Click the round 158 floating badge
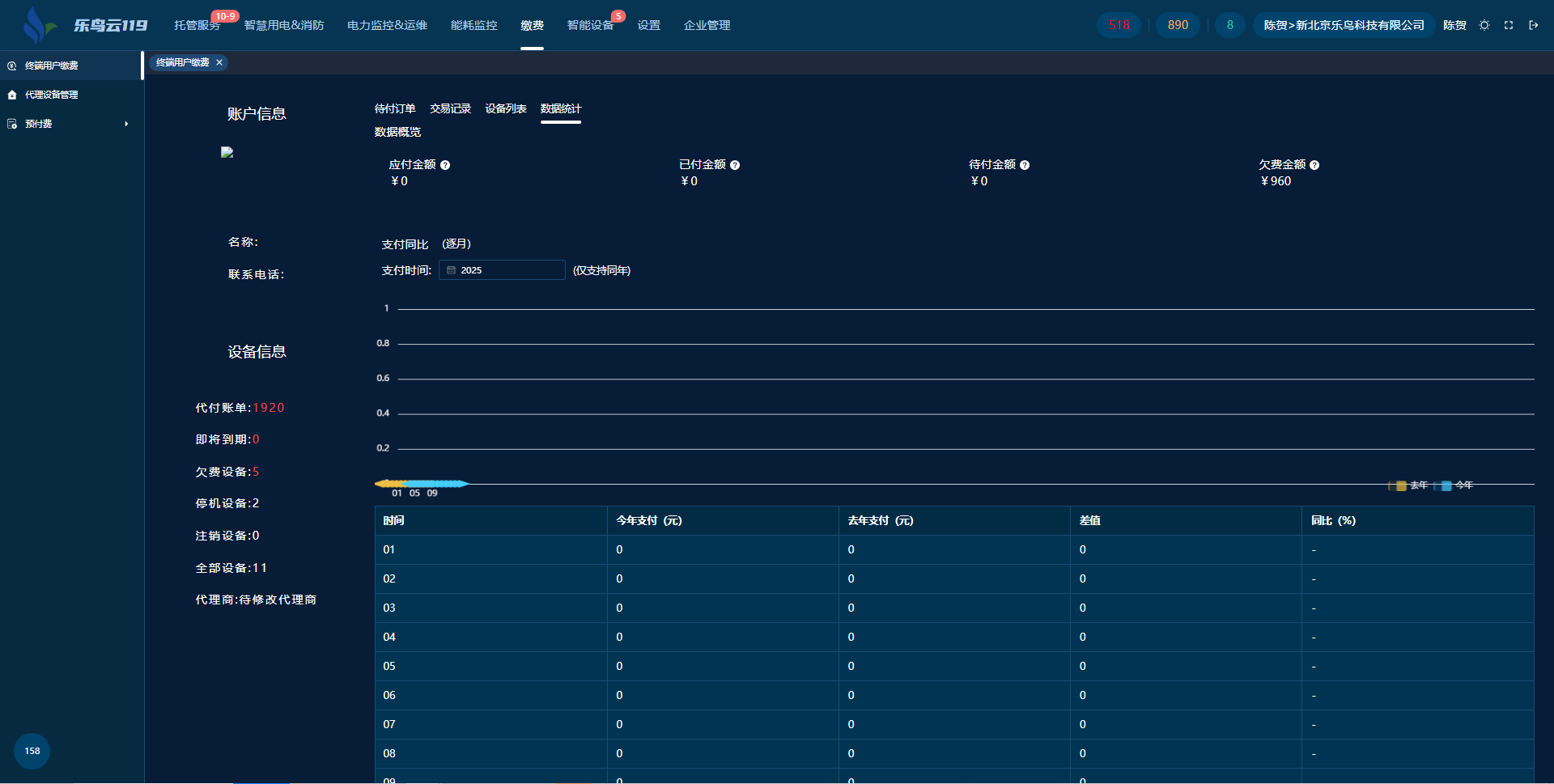The image size is (1554, 784). pos(32,751)
